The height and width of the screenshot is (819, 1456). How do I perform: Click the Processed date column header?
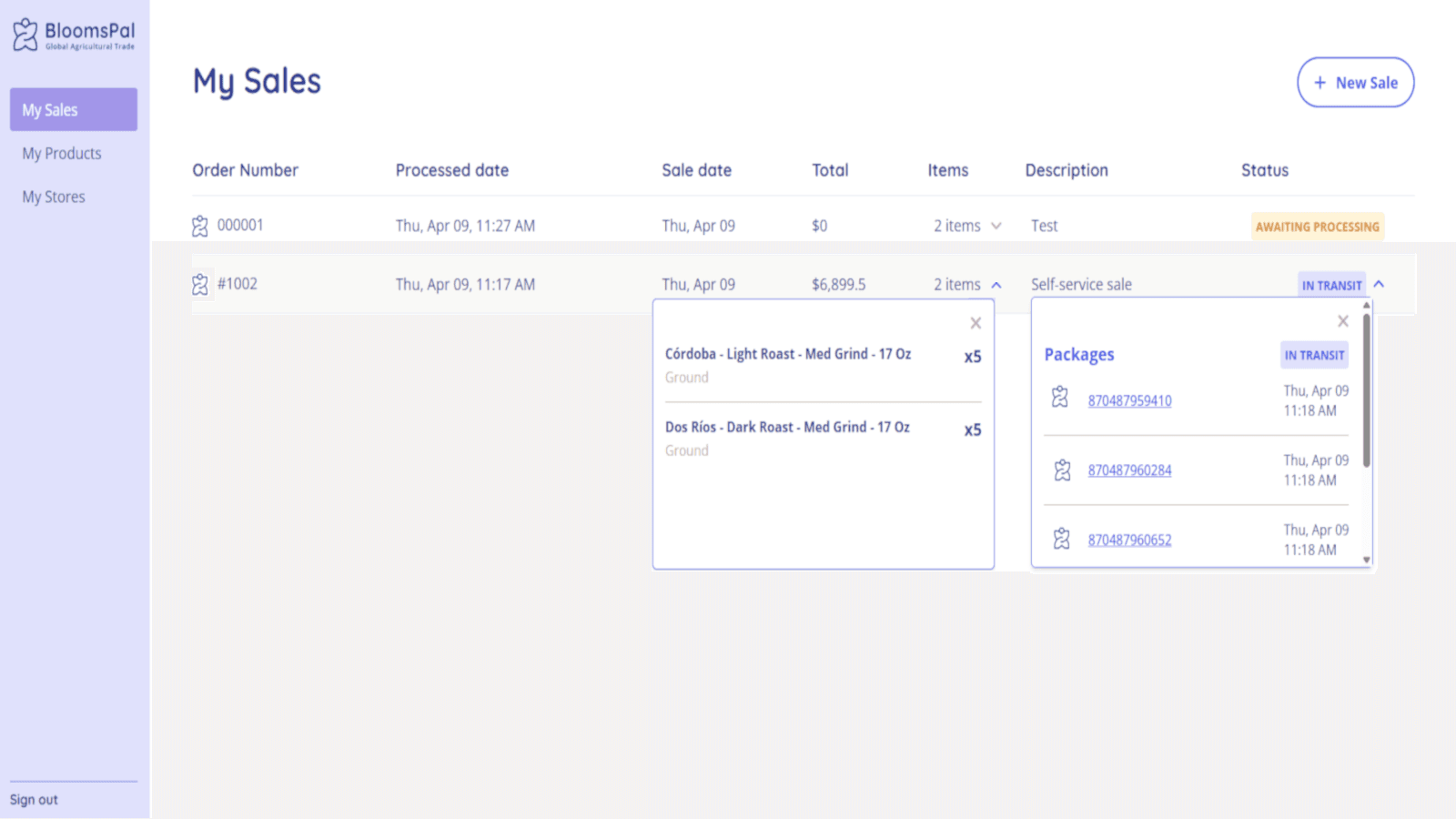coord(452,170)
